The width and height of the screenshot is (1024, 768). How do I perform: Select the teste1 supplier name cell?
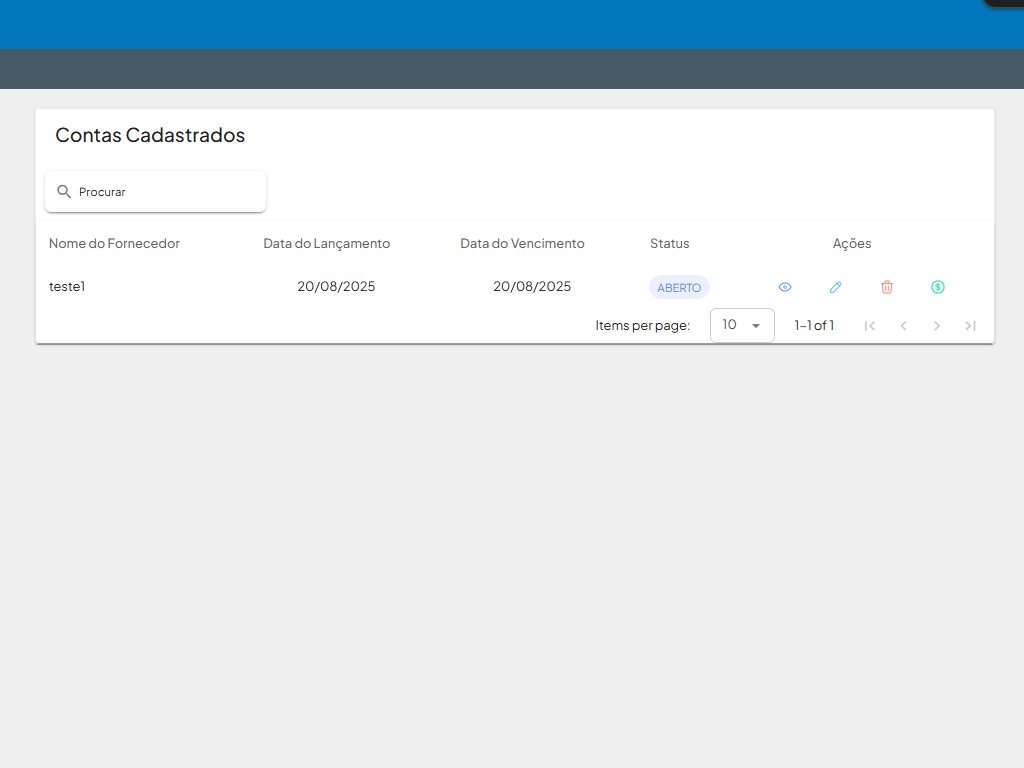[x=67, y=287]
